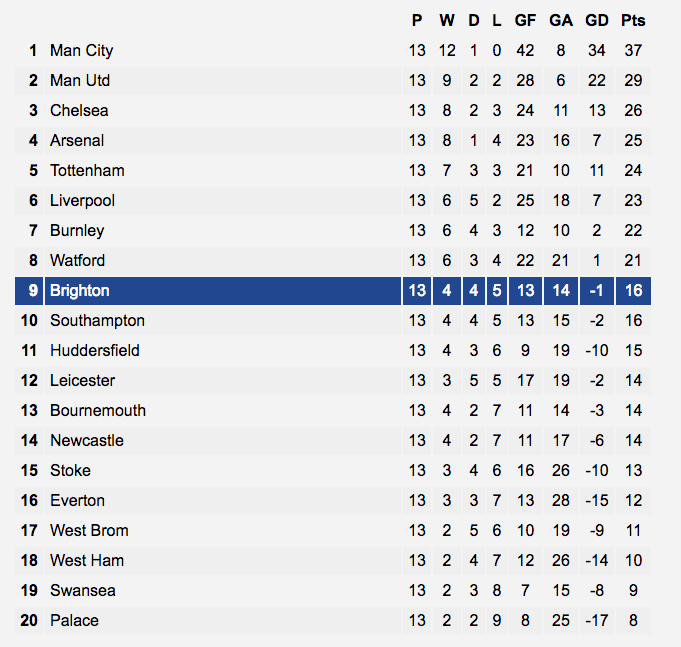This screenshot has height=647, width=681.
Task: Open the Liverpool team entry
Action: click(x=83, y=201)
